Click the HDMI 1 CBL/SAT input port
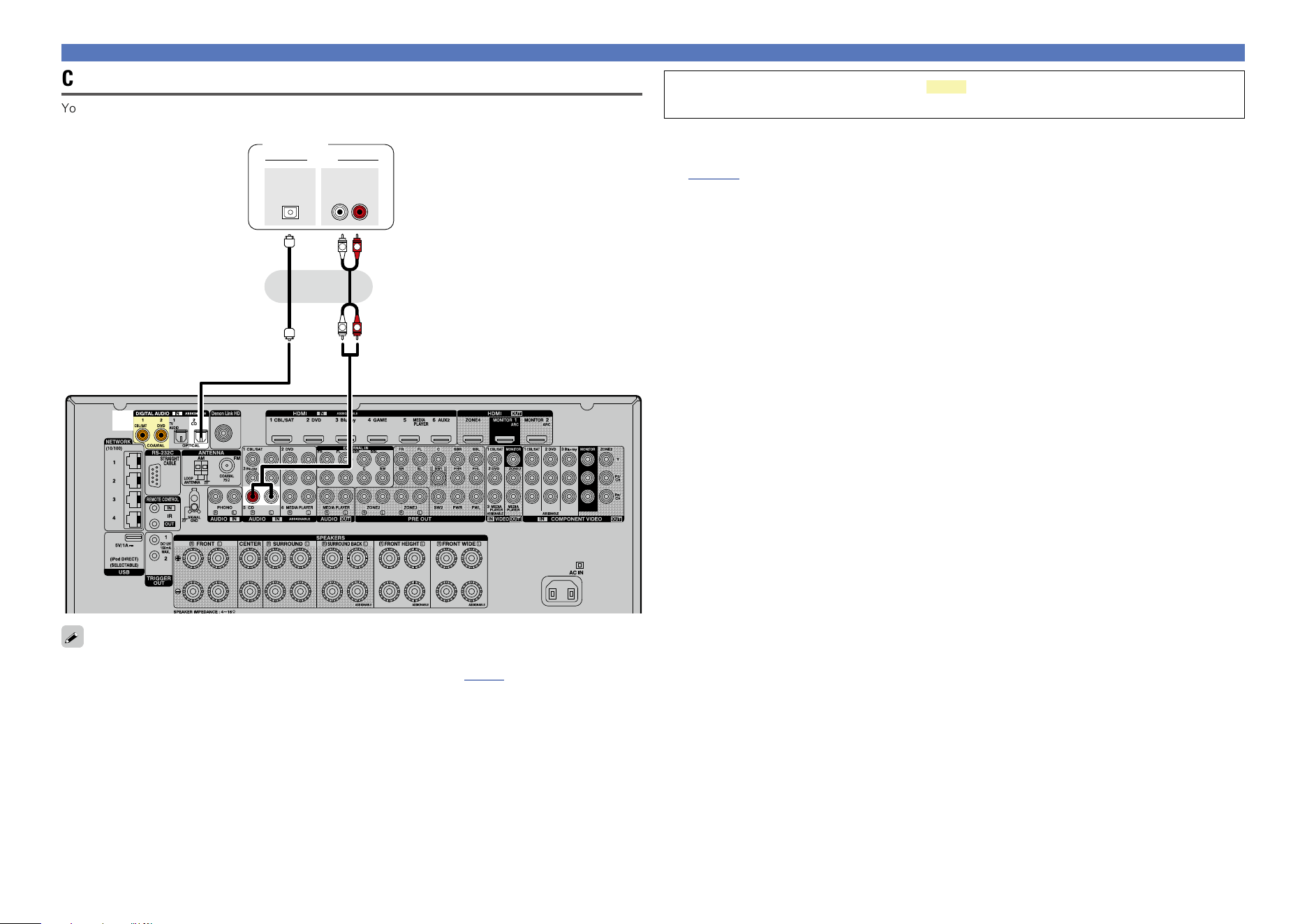This screenshot has height=924, width=1307. click(282, 439)
